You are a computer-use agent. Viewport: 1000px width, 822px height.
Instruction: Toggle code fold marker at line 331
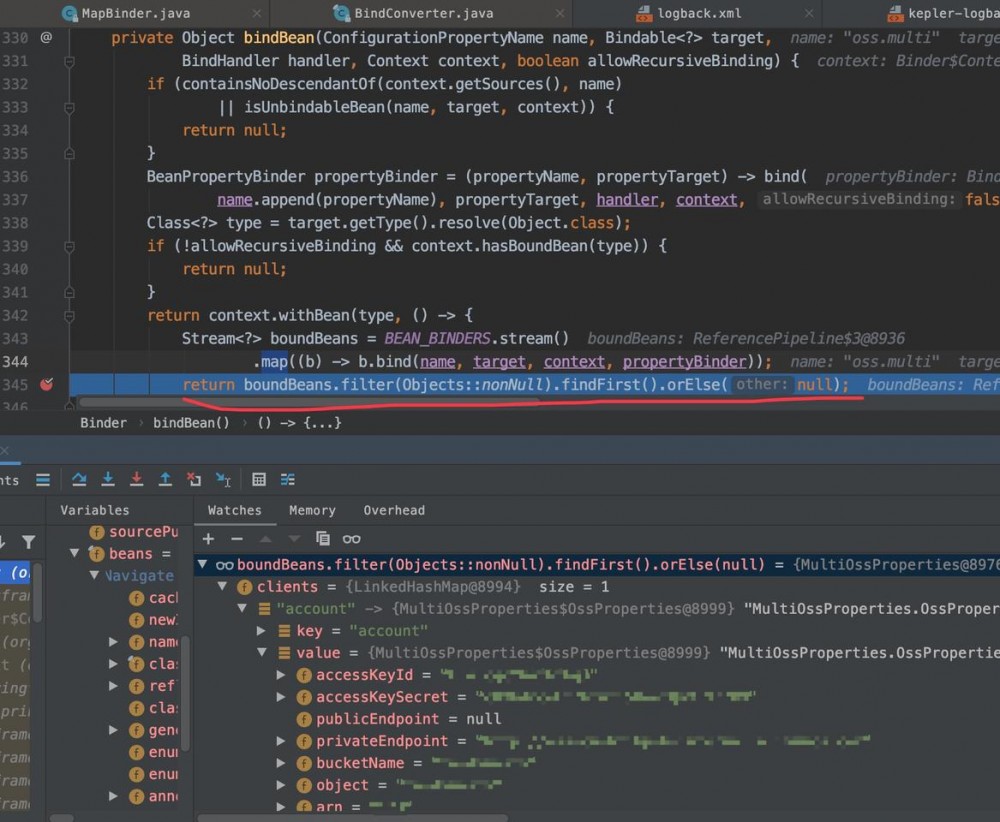(70, 61)
